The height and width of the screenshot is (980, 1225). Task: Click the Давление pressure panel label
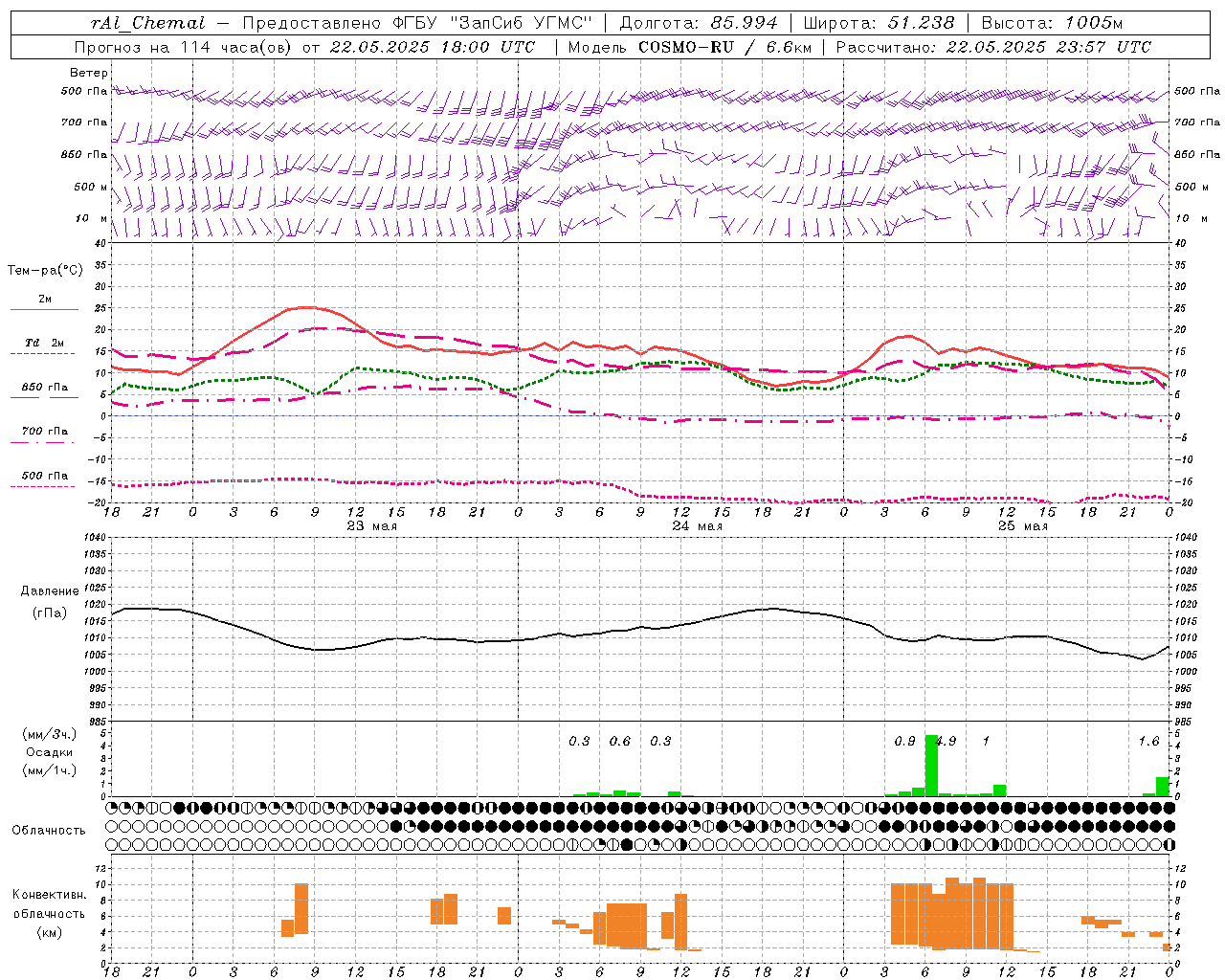tap(50, 591)
